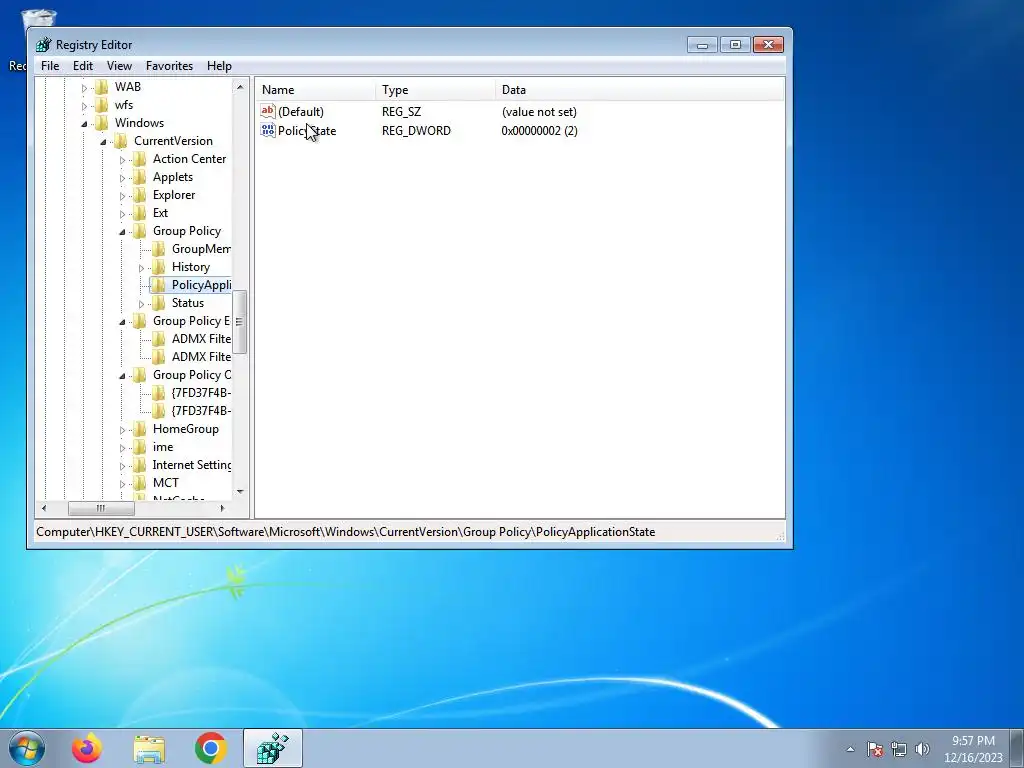Select the Windows key folder icon

click(x=101, y=123)
